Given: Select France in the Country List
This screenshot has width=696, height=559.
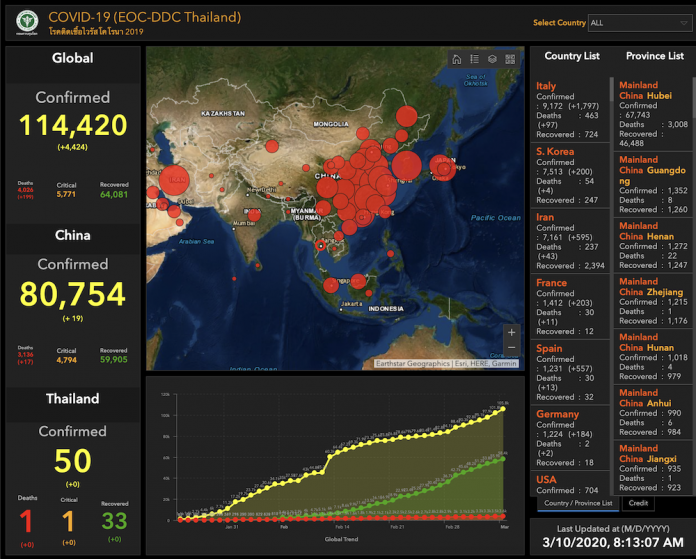Looking at the screenshot, I should (570, 307).
